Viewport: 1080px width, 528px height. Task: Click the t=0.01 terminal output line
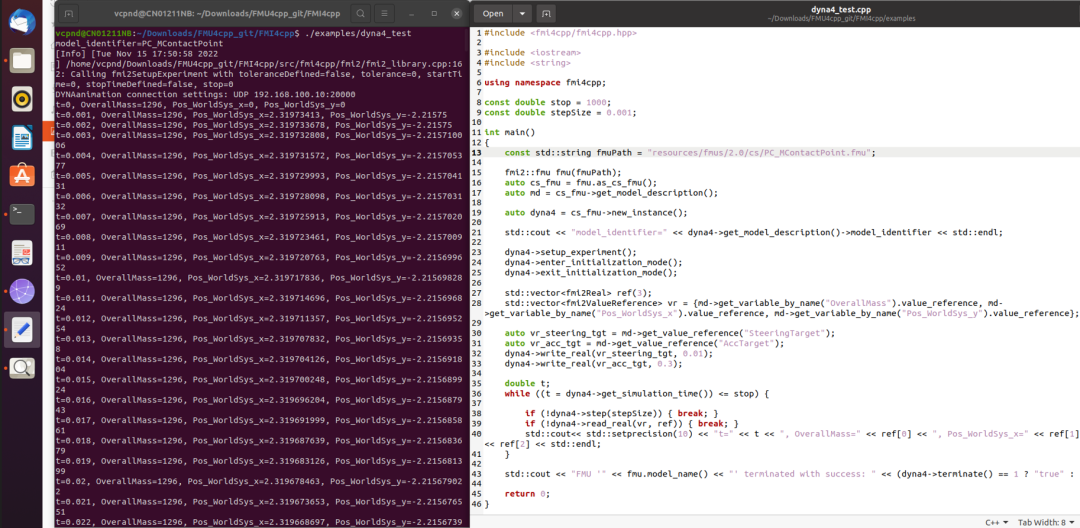click(x=261, y=282)
